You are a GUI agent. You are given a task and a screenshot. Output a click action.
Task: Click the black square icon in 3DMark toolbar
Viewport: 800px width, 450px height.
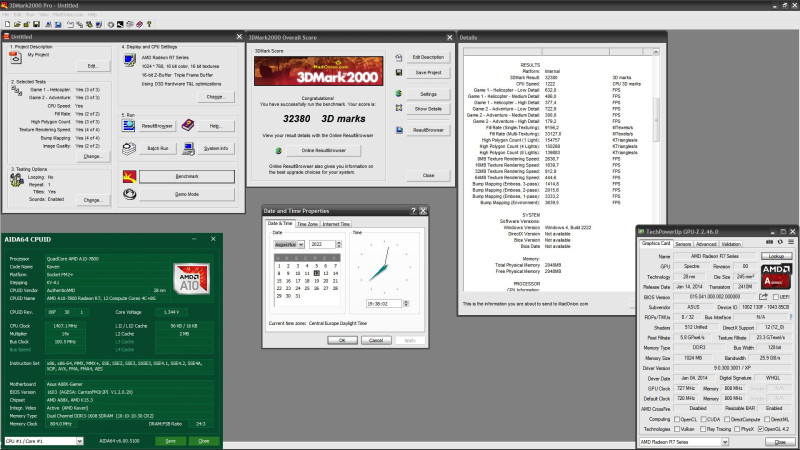pos(120,24)
